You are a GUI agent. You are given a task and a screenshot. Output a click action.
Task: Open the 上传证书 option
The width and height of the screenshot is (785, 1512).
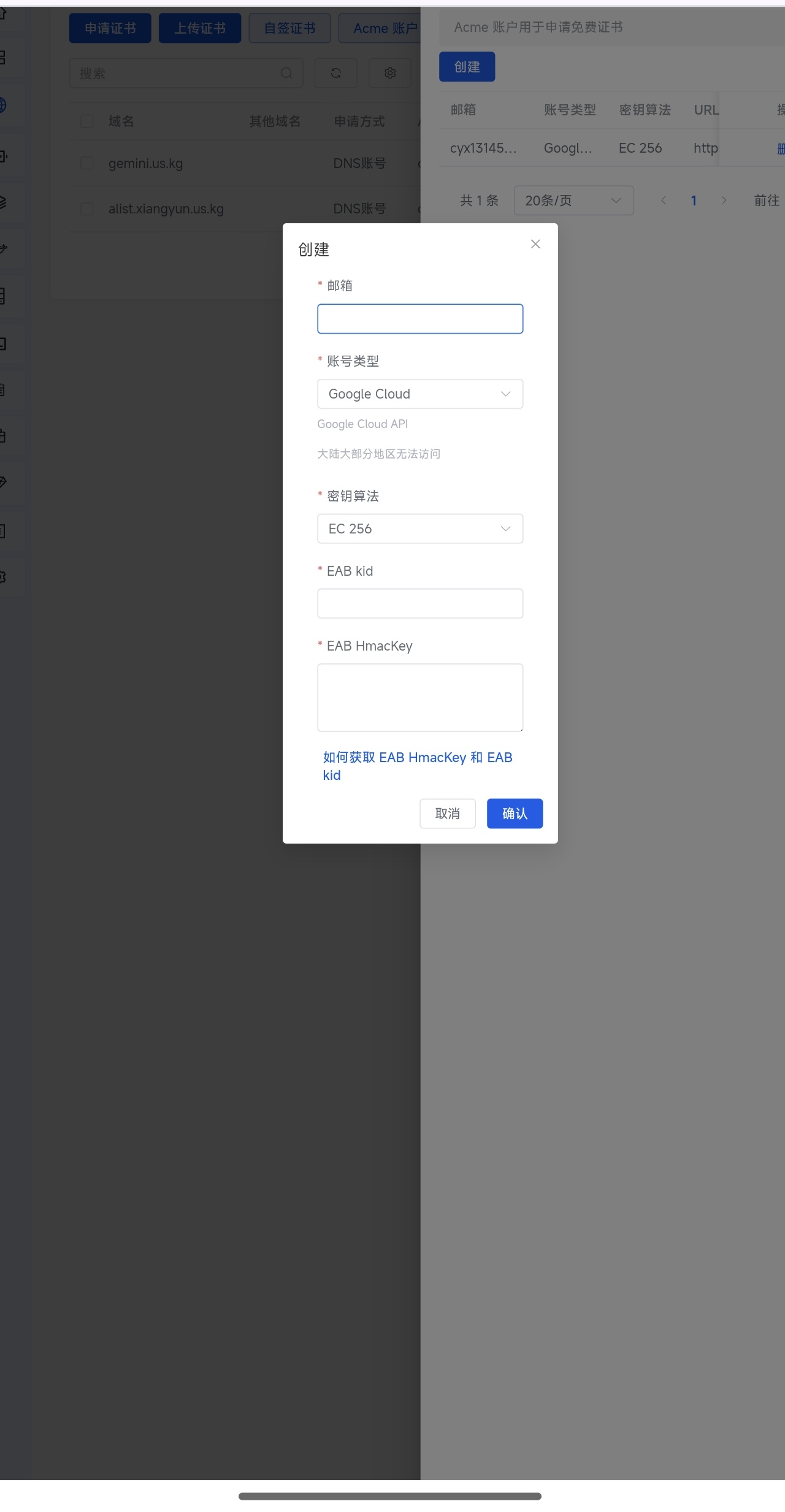point(199,28)
